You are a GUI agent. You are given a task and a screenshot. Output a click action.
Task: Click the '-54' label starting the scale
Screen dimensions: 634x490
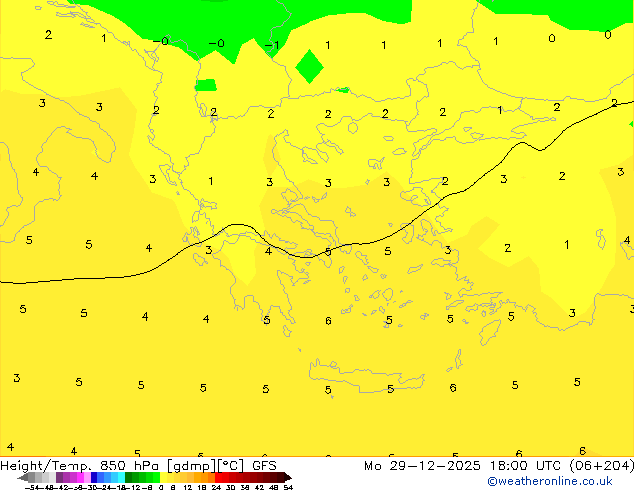32,488
